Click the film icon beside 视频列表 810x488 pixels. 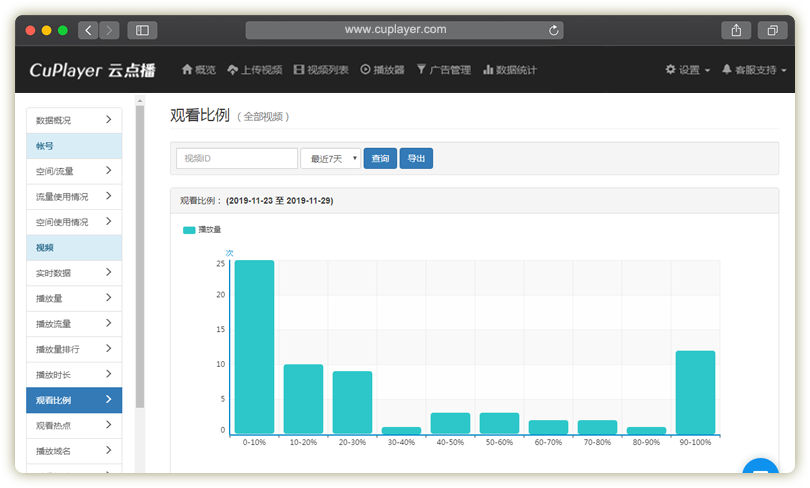tap(299, 70)
